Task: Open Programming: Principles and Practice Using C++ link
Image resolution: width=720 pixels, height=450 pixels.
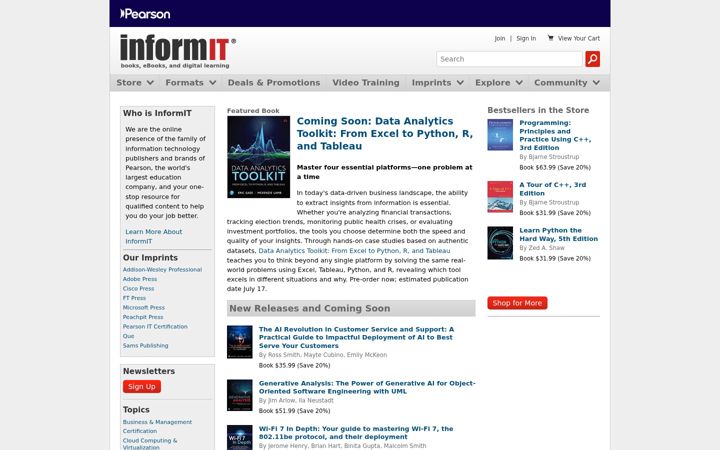Action: [x=555, y=135]
